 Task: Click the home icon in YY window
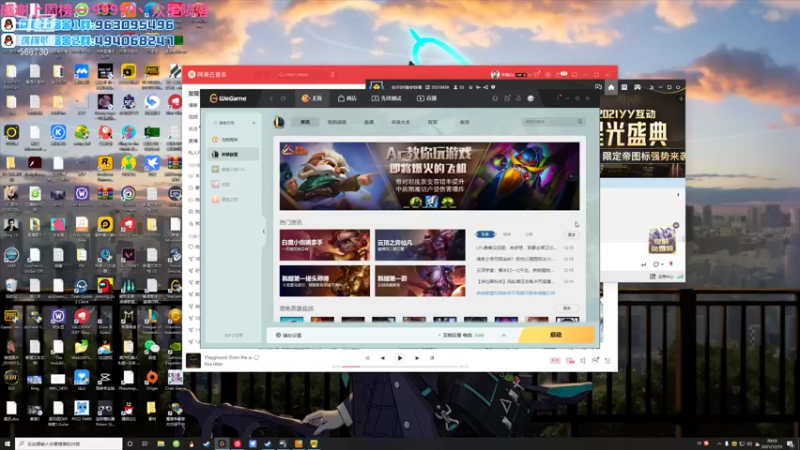click(611, 87)
